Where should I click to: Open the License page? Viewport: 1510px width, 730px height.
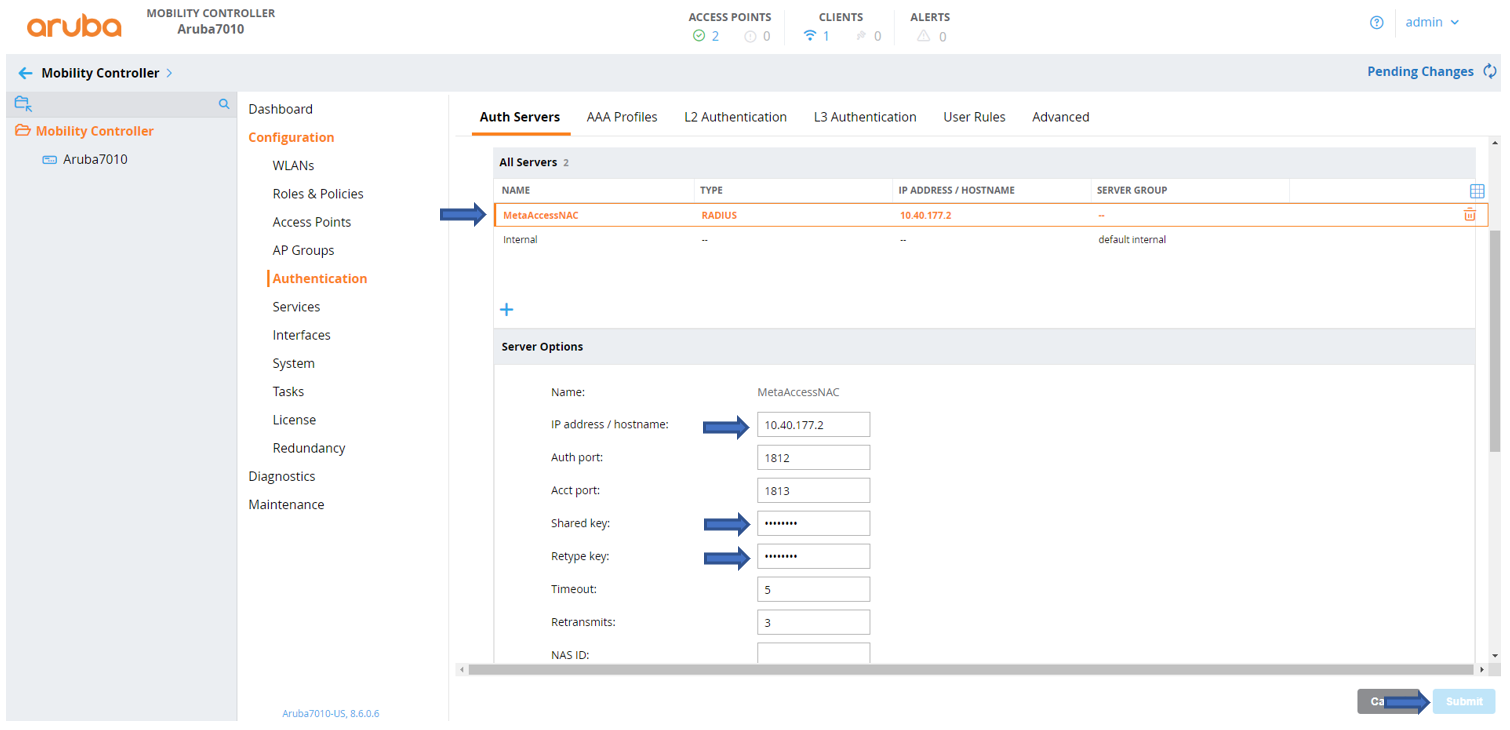pyautogui.click(x=294, y=420)
